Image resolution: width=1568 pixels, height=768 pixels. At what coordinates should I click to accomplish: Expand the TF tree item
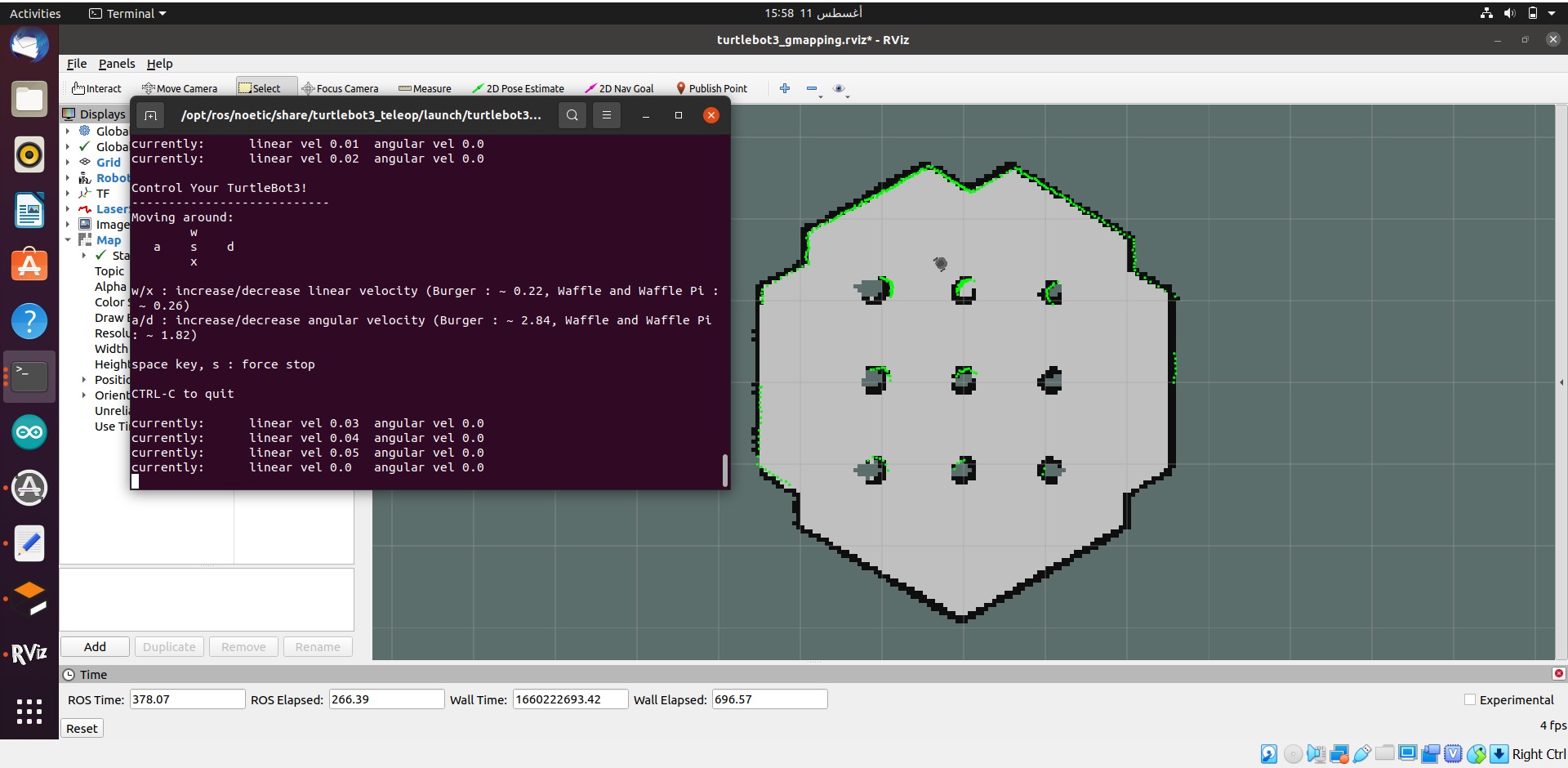pyautogui.click(x=69, y=194)
